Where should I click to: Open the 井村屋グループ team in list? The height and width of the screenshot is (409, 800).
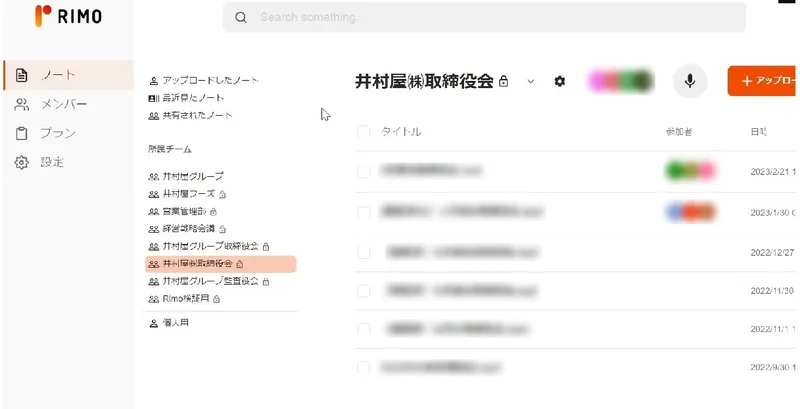(x=192, y=176)
